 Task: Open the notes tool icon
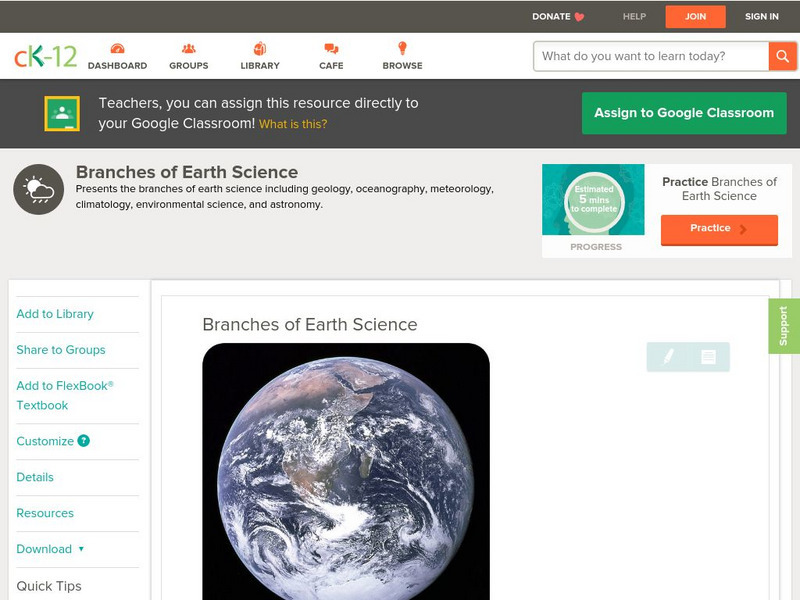point(708,356)
